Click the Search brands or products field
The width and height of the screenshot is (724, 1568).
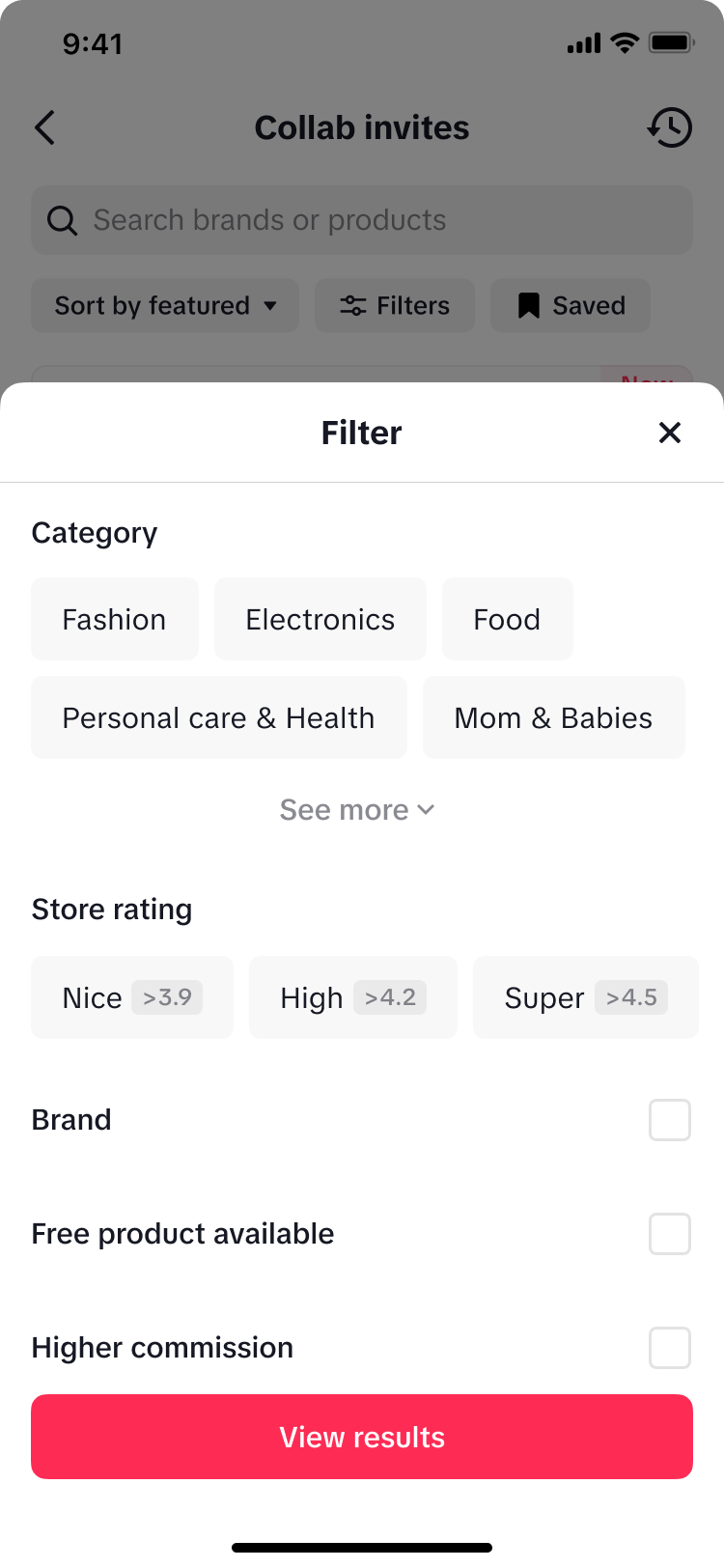coord(376,220)
